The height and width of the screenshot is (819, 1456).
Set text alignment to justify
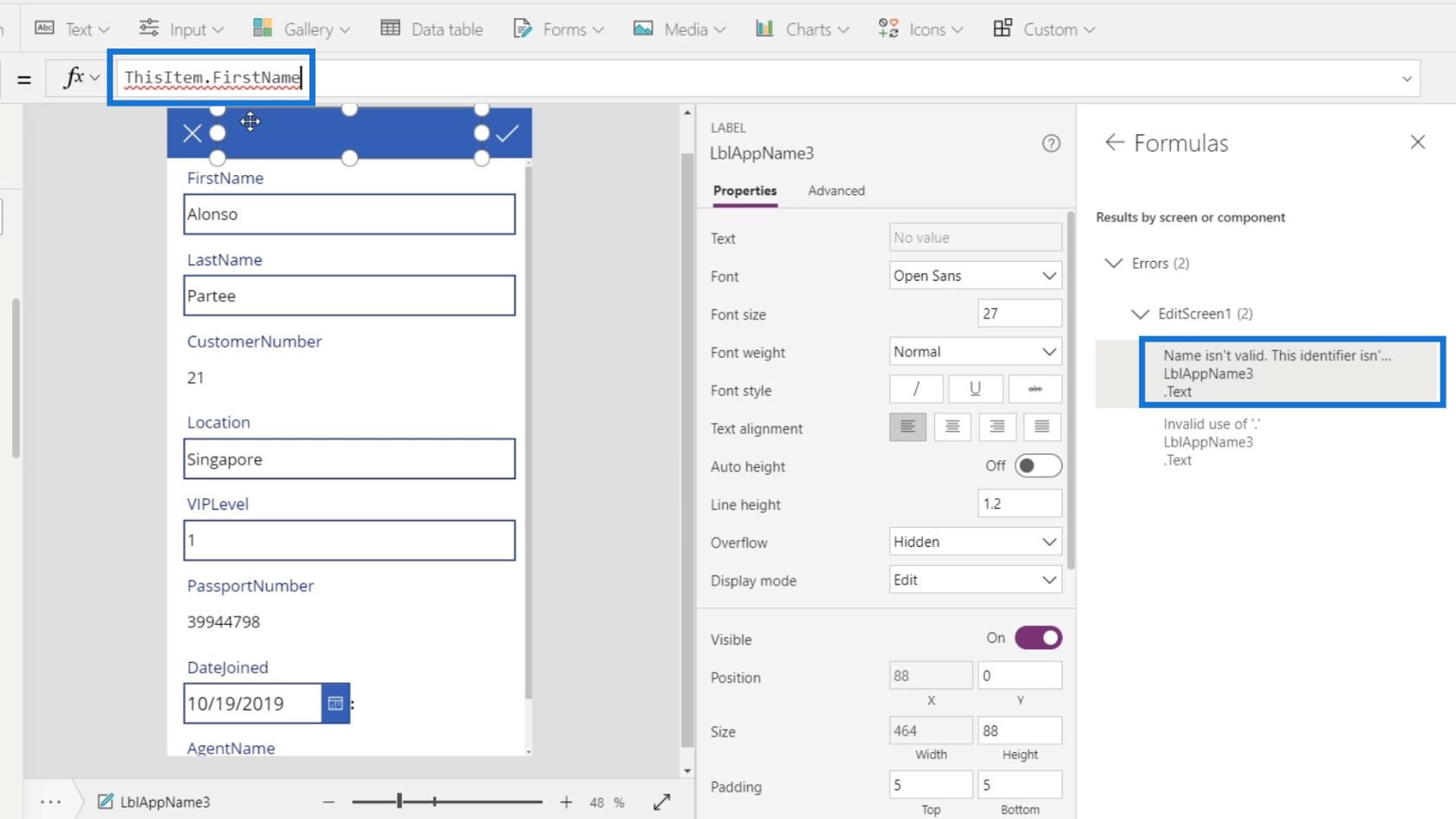[x=1043, y=426]
